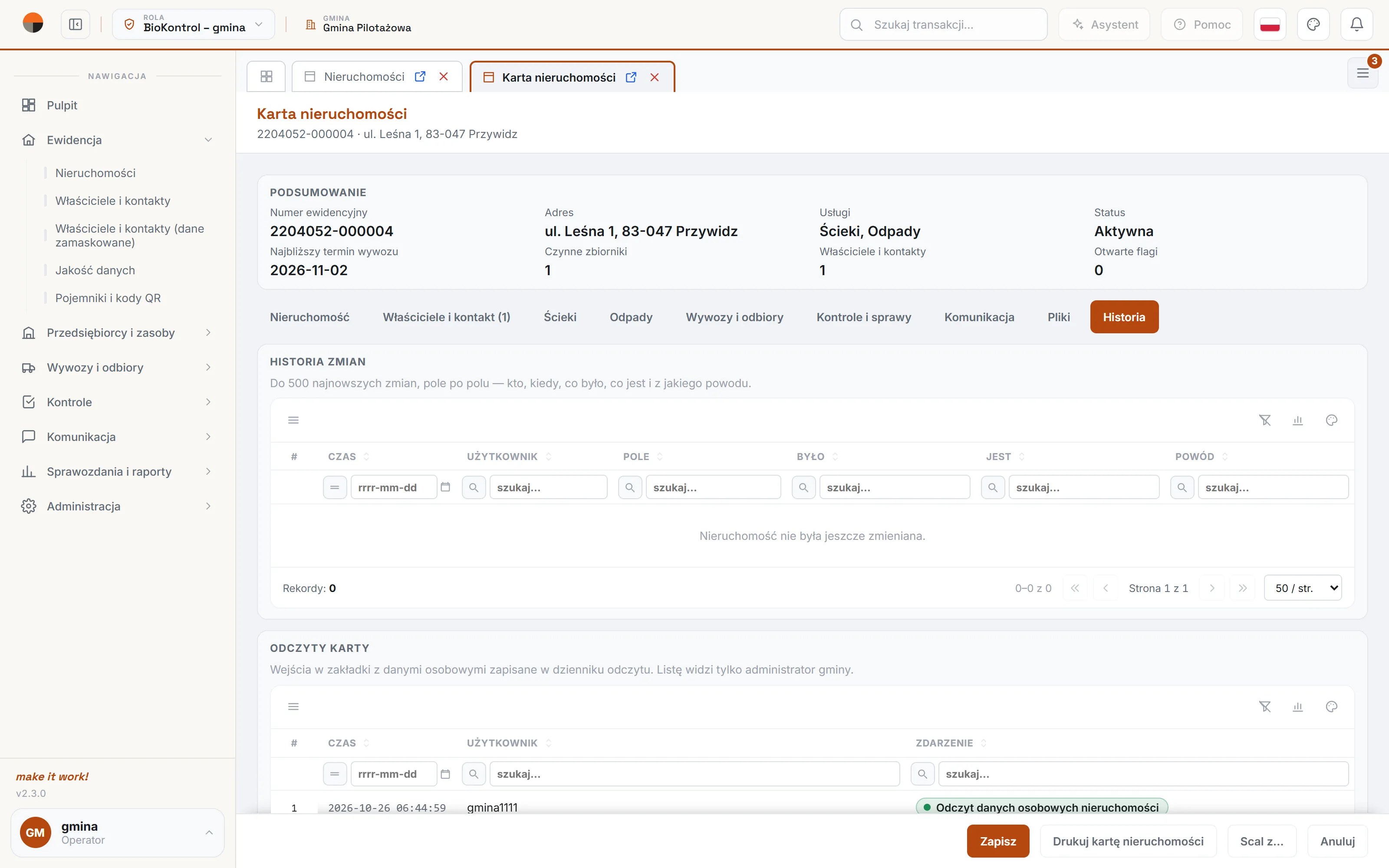Image resolution: width=1389 pixels, height=868 pixels.
Task: Open the theme palette icon in header
Action: [1313, 25]
